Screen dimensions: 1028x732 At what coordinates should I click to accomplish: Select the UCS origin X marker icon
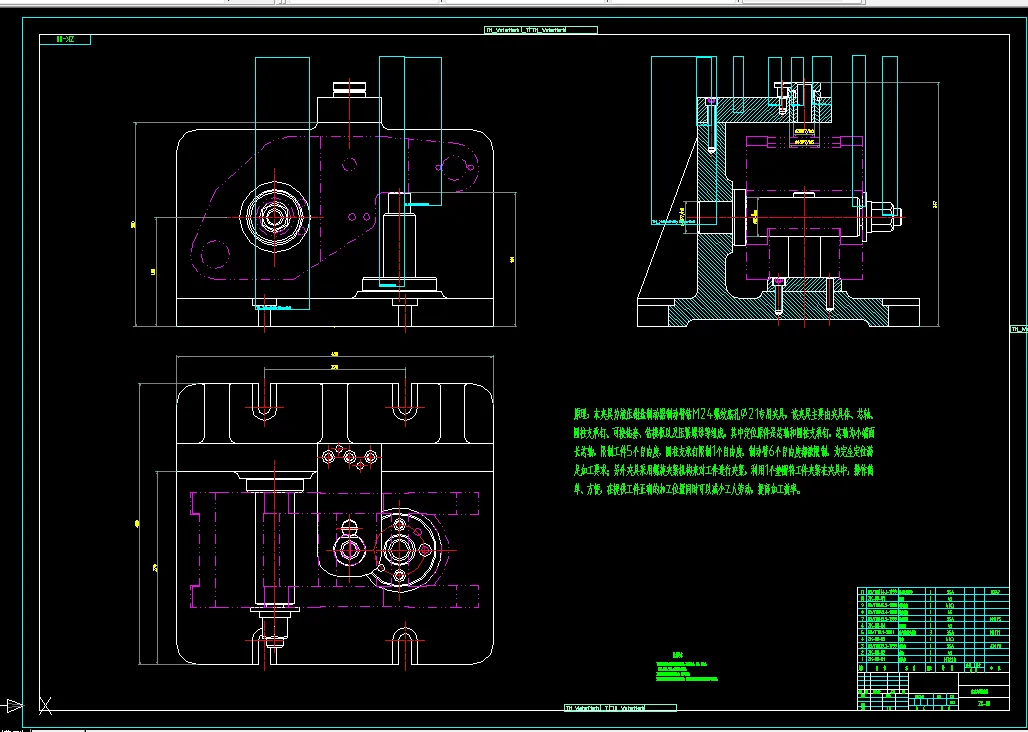pos(45,705)
